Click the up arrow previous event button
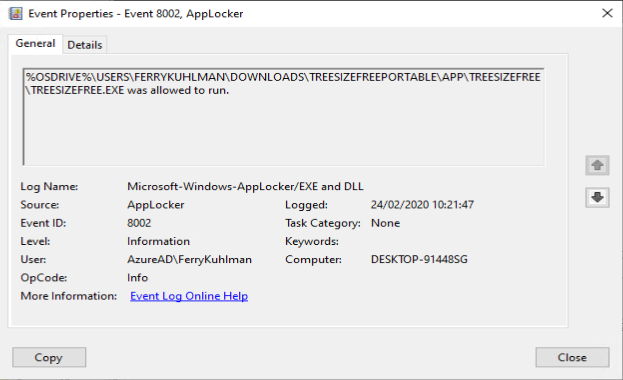The width and height of the screenshot is (623, 380). pyautogui.click(x=597, y=165)
